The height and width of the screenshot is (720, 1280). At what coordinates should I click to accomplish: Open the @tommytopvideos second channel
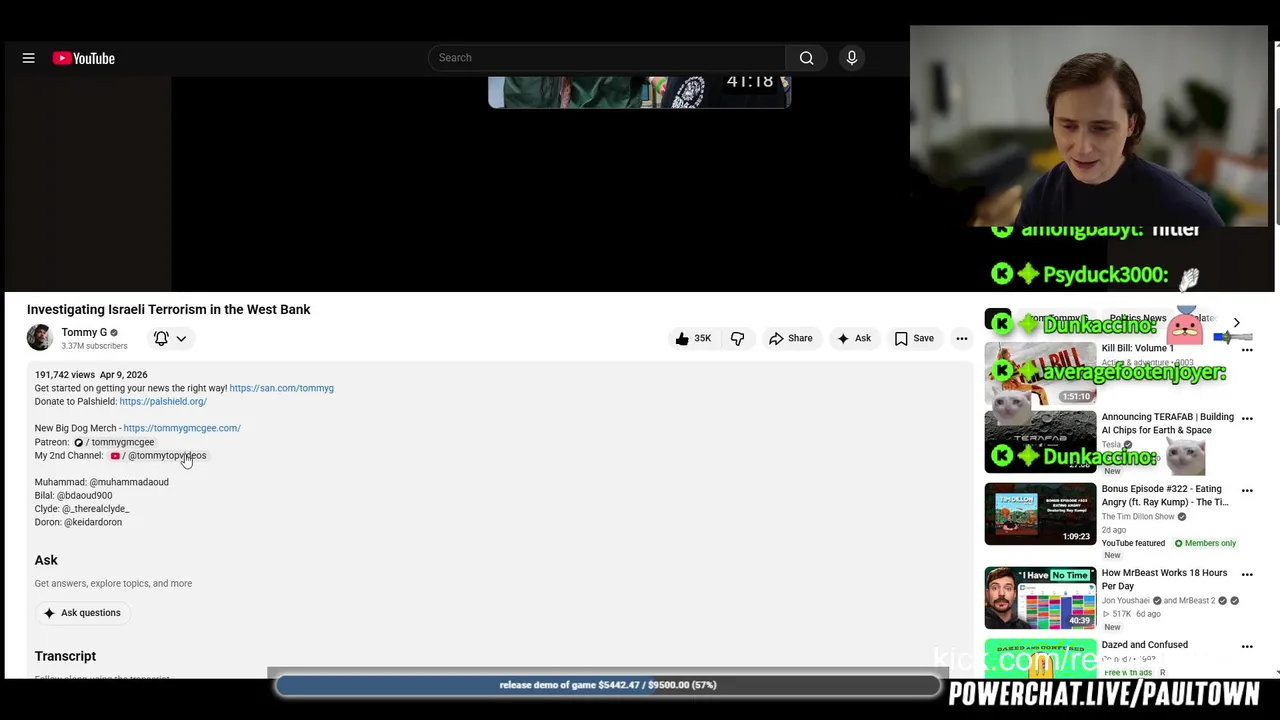point(158,455)
